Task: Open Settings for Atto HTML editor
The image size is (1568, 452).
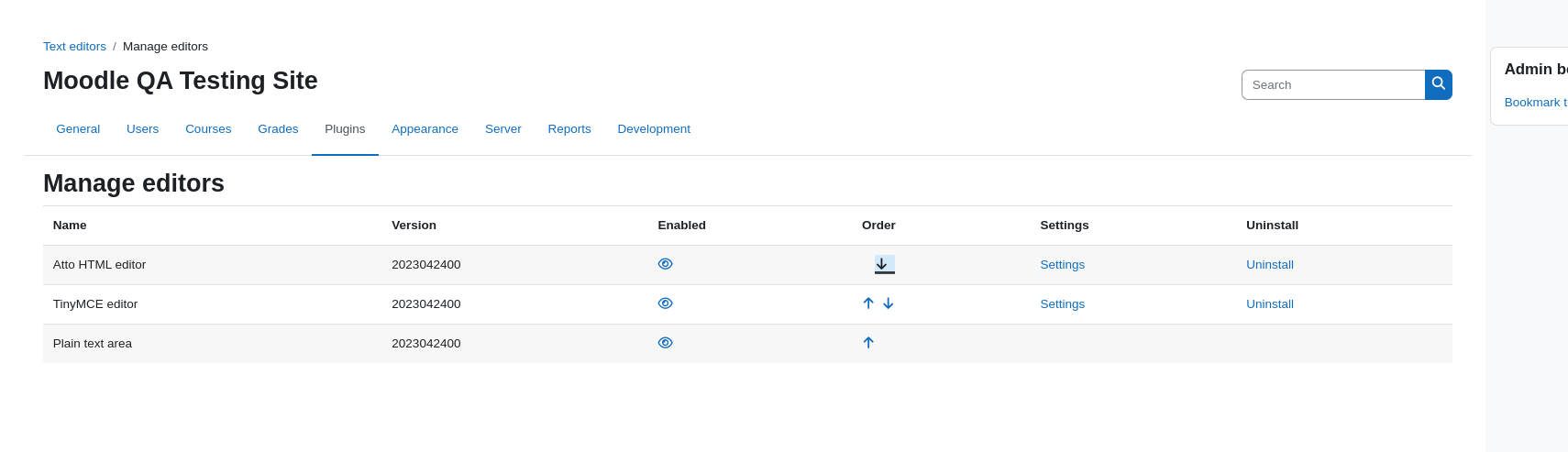Action: (x=1062, y=265)
